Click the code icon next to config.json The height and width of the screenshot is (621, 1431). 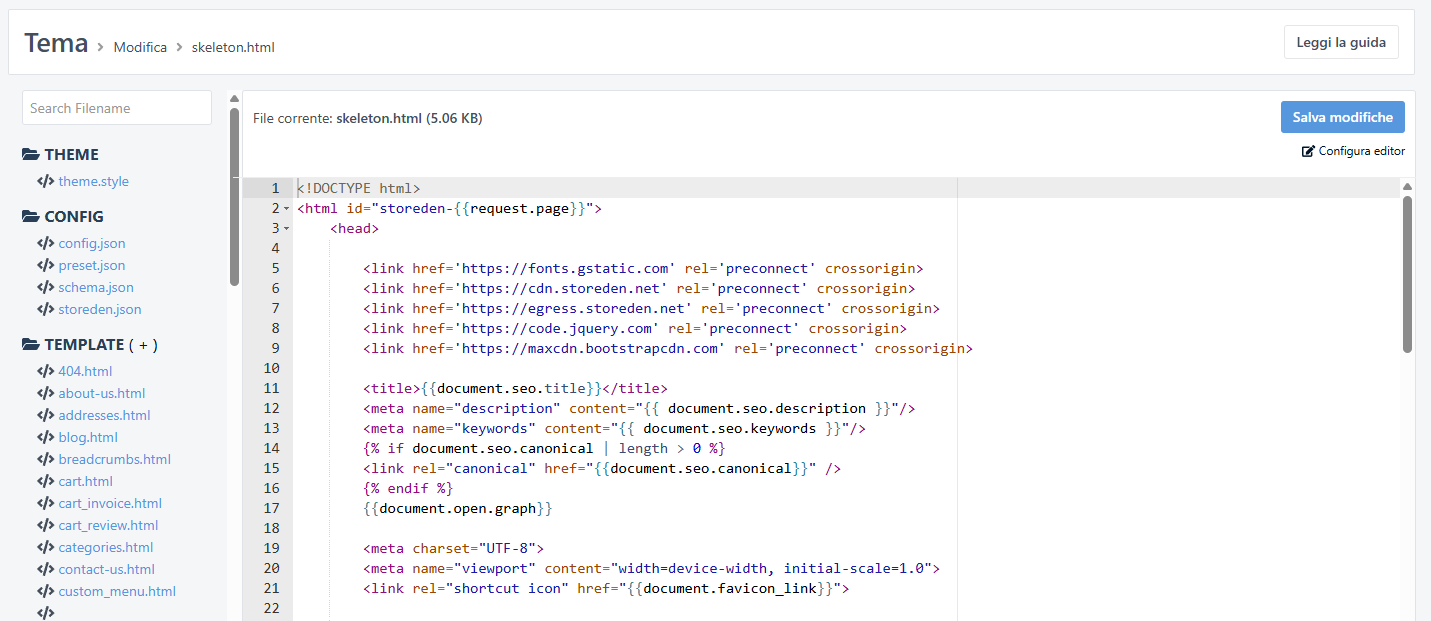pos(45,244)
